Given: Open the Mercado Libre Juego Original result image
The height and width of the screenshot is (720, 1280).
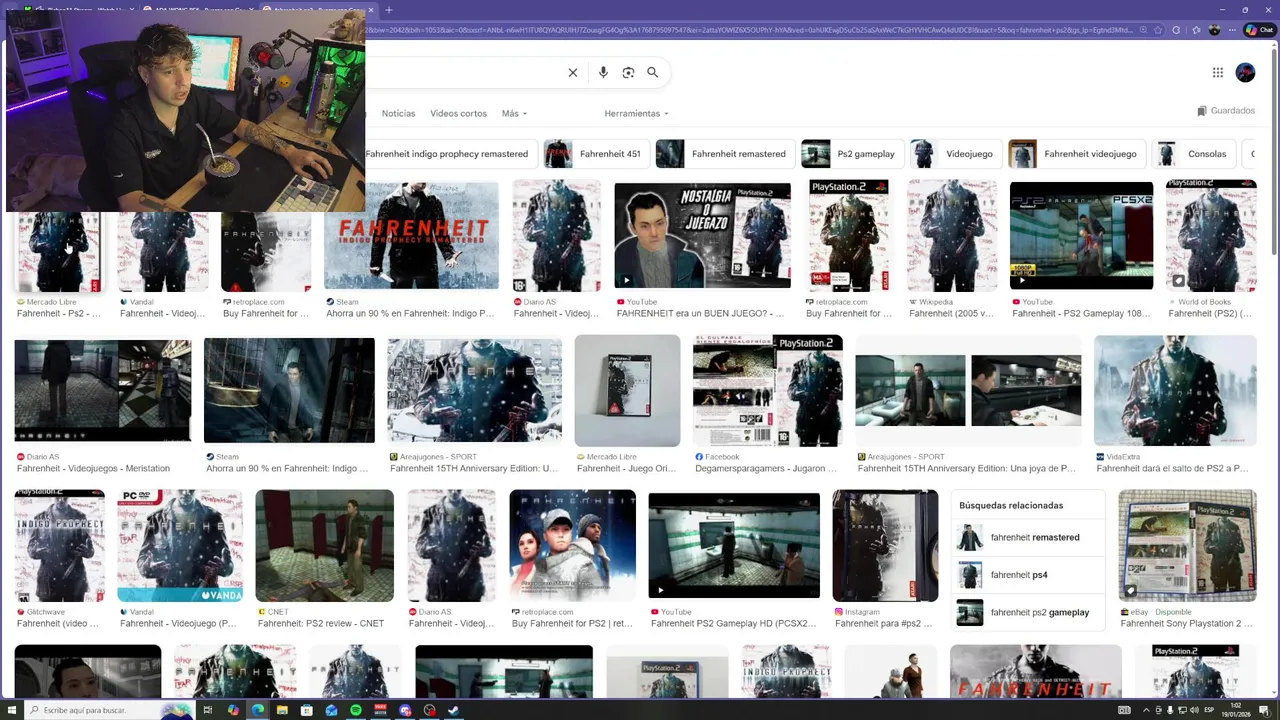Looking at the screenshot, I should tap(627, 391).
